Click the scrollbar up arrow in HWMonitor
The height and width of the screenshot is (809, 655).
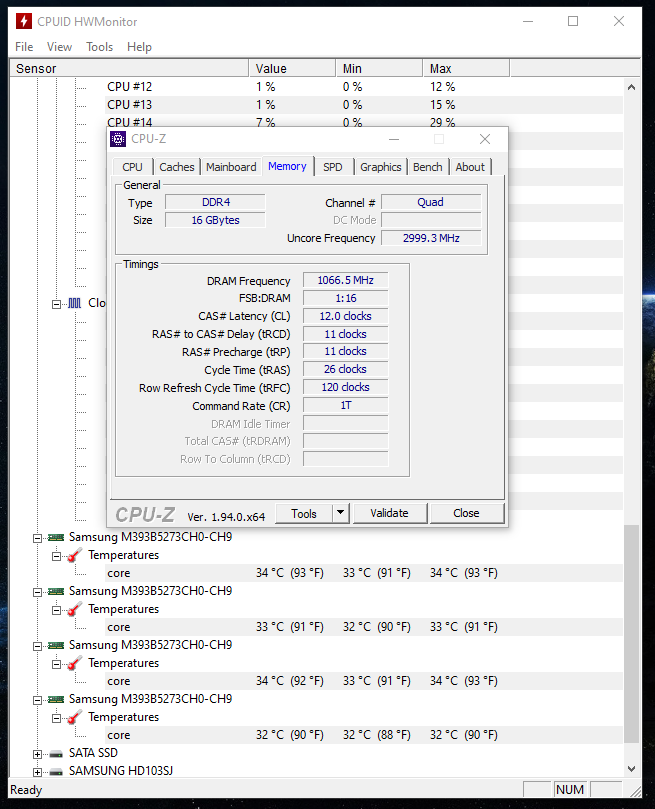[631, 87]
